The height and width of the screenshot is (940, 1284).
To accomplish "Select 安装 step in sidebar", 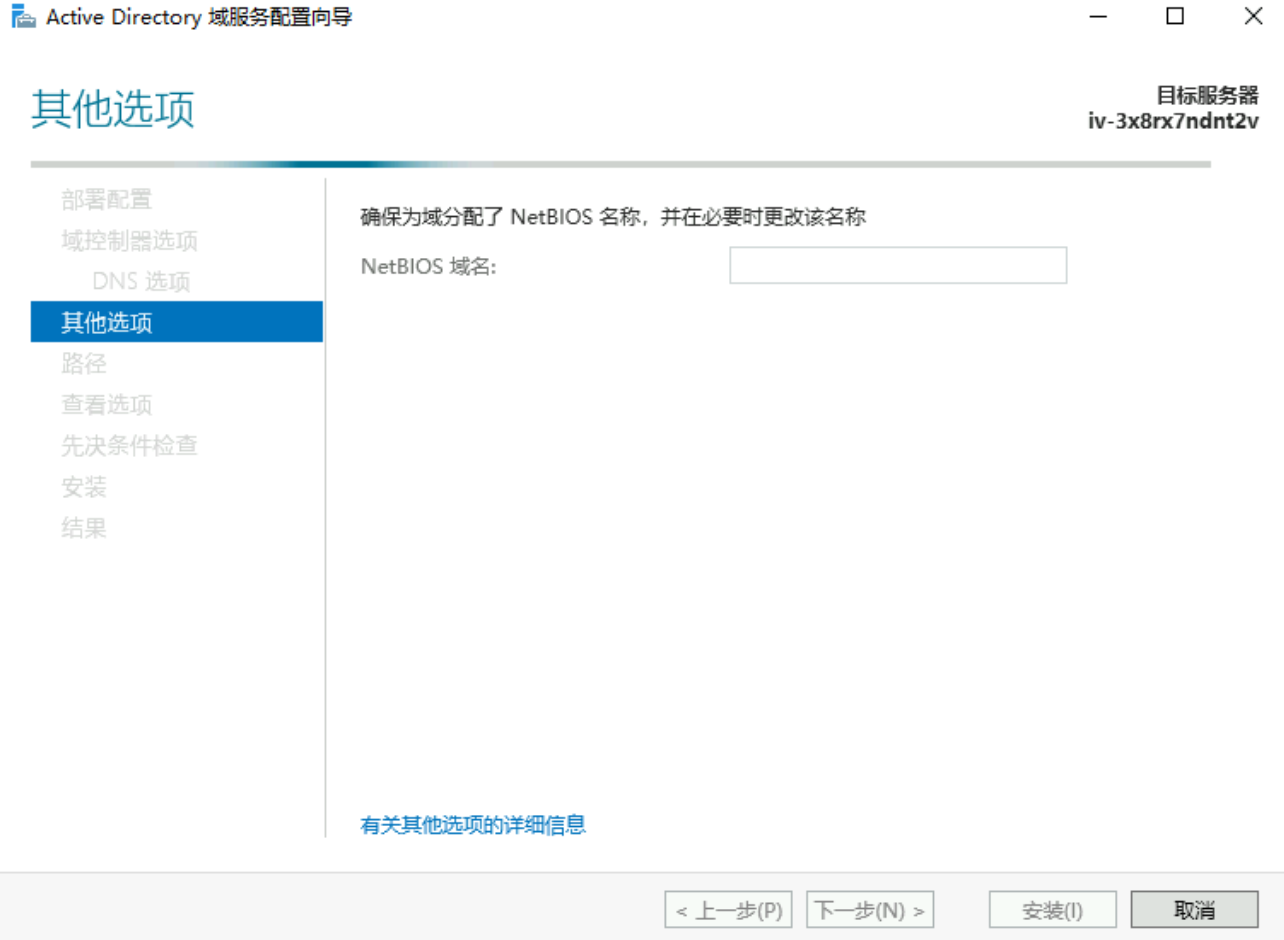I will (84, 487).
